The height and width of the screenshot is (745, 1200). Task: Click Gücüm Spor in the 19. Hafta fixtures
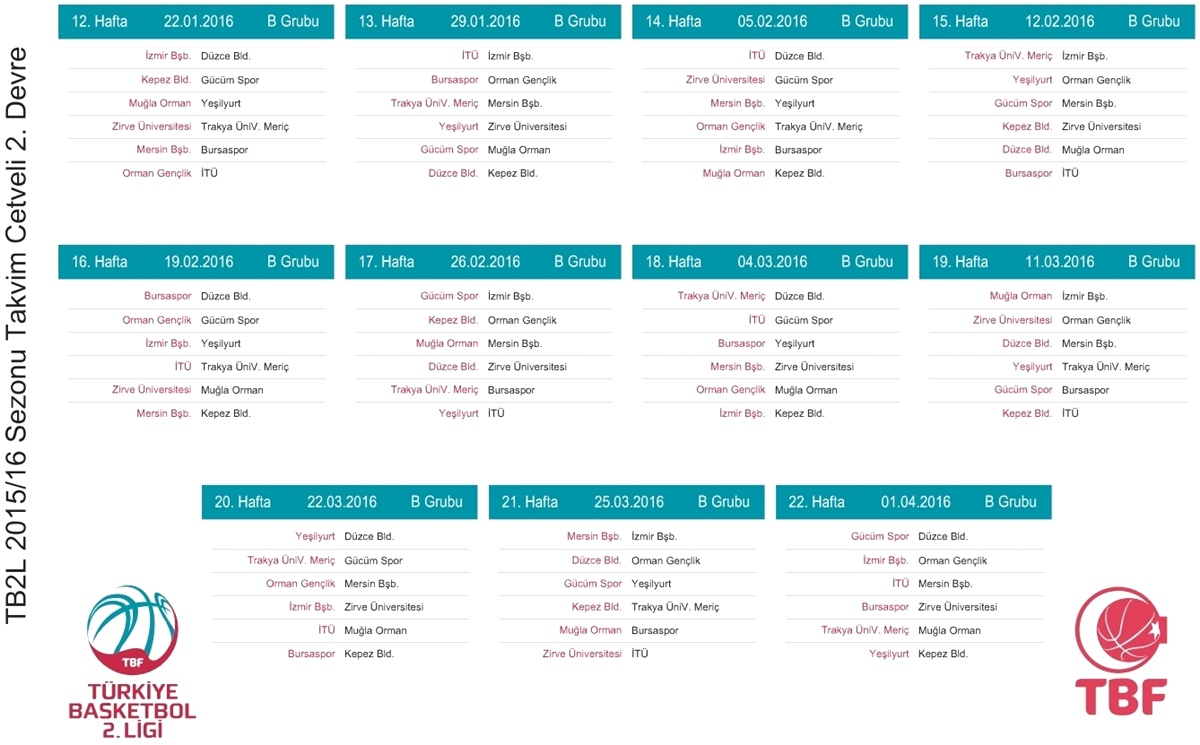point(1023,390)
